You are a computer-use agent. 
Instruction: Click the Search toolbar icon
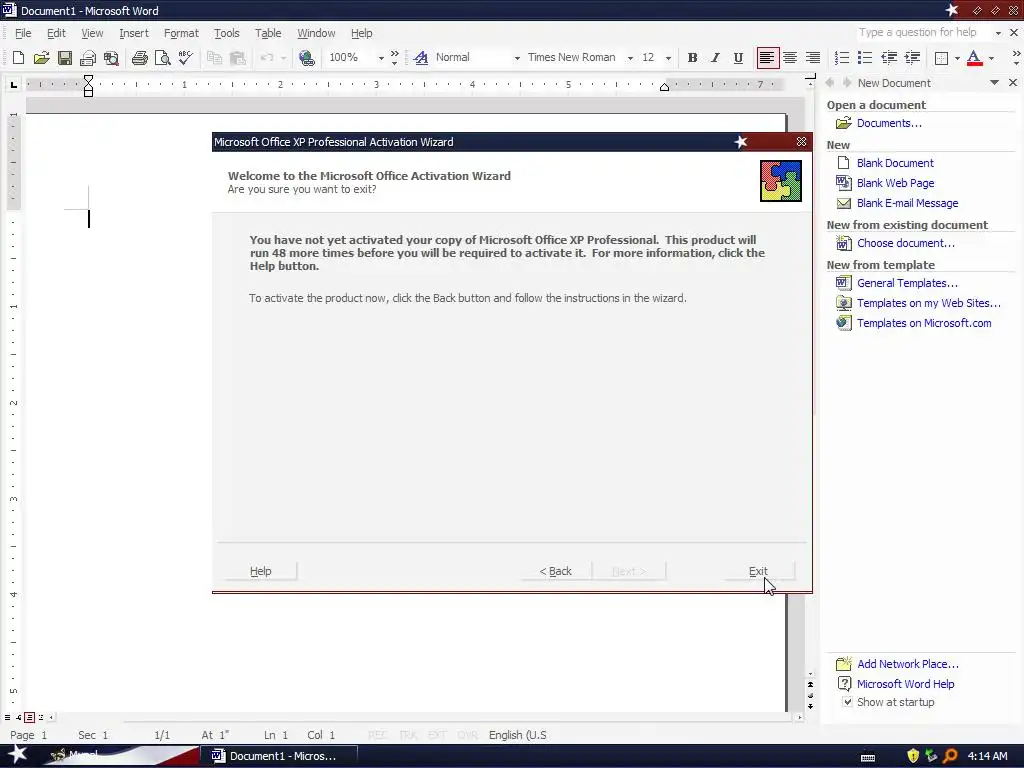pyautogui.click(x=111, y=57)
